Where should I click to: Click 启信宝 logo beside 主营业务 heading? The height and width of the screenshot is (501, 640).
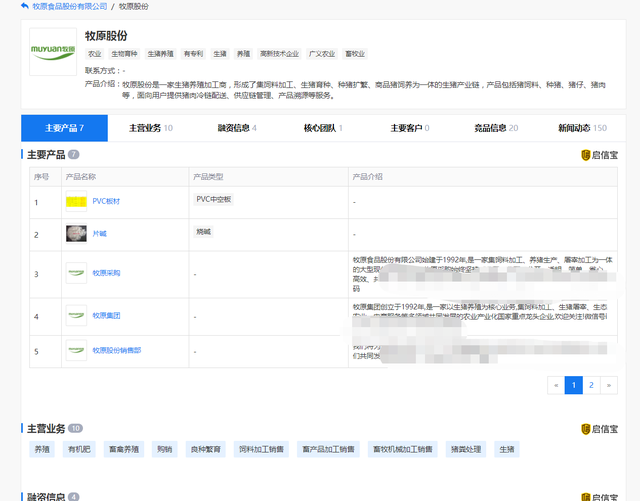point(599,429)
